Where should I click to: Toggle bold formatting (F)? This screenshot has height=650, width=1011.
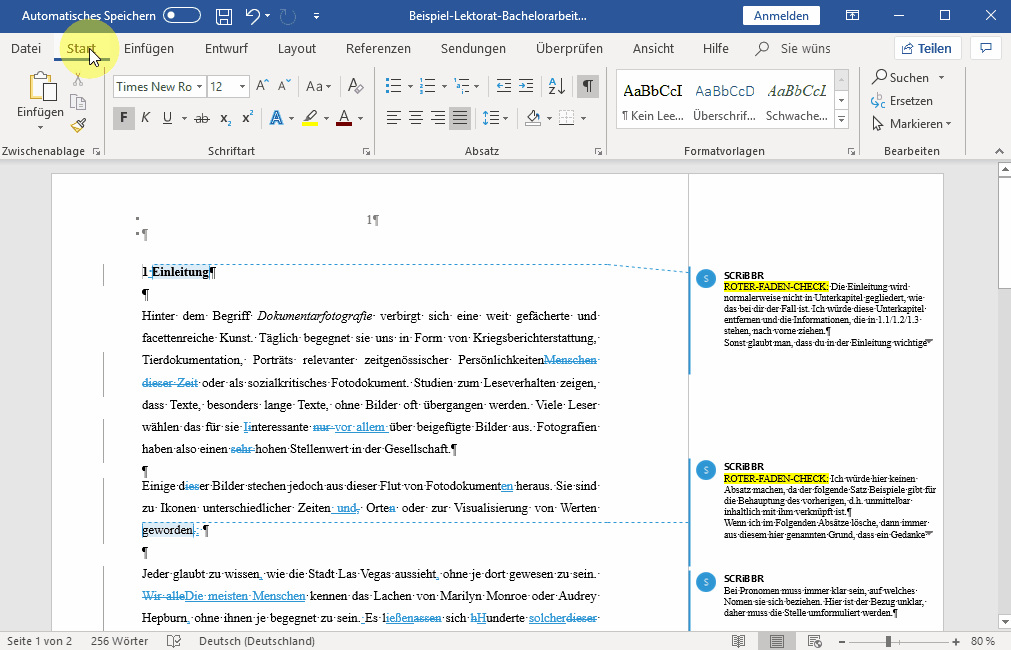click(124, 118)
